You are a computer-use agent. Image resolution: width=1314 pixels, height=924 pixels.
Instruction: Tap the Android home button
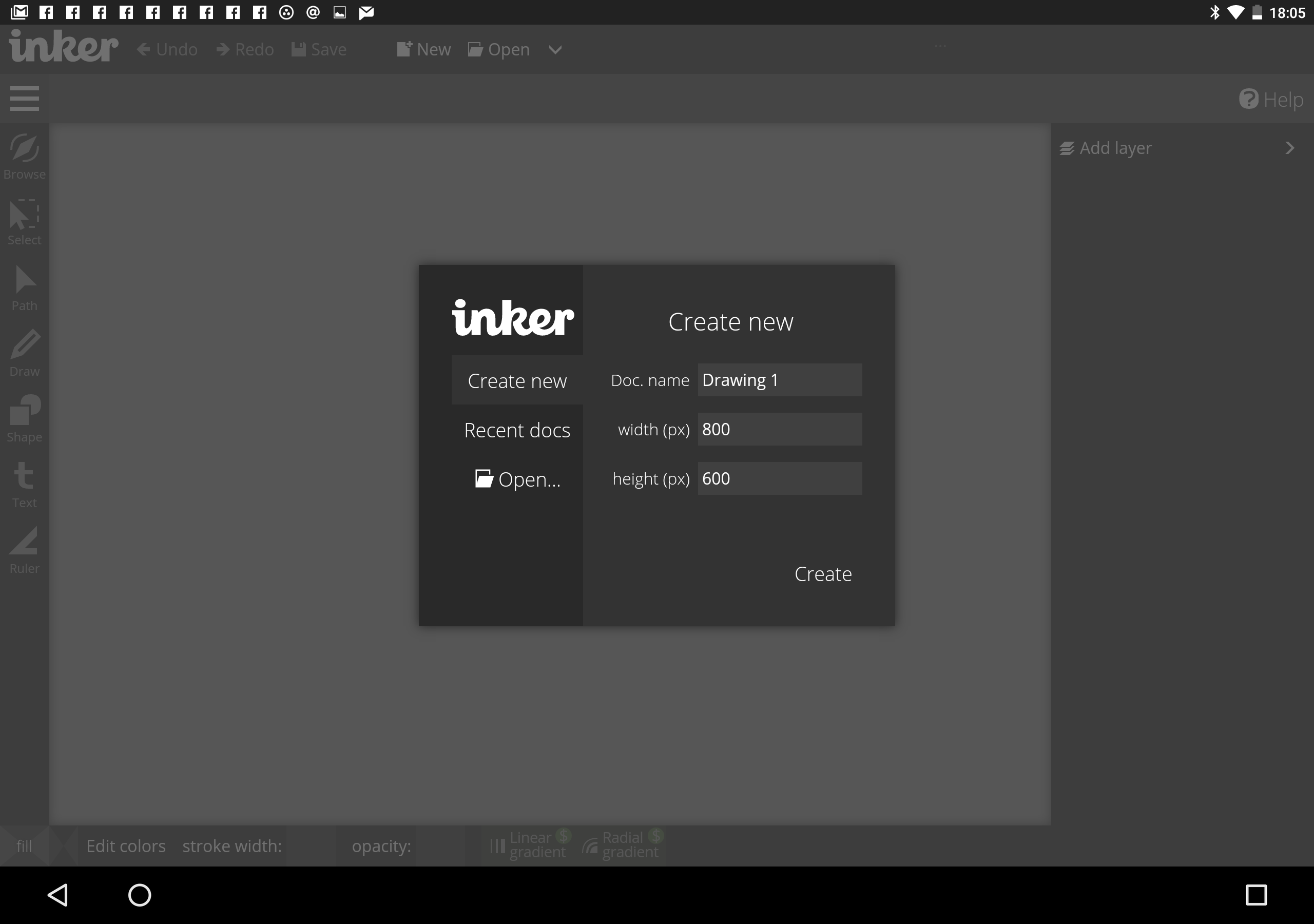[x=140, y=895]
